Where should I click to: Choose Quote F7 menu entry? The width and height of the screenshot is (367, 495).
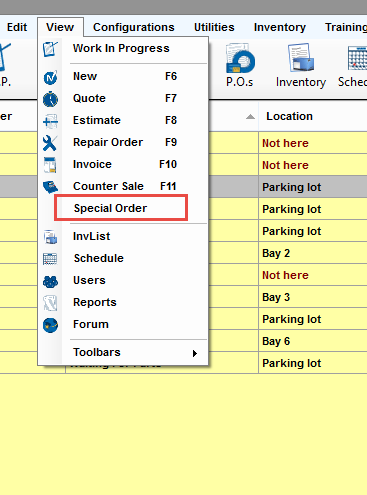tap(123, 99)
